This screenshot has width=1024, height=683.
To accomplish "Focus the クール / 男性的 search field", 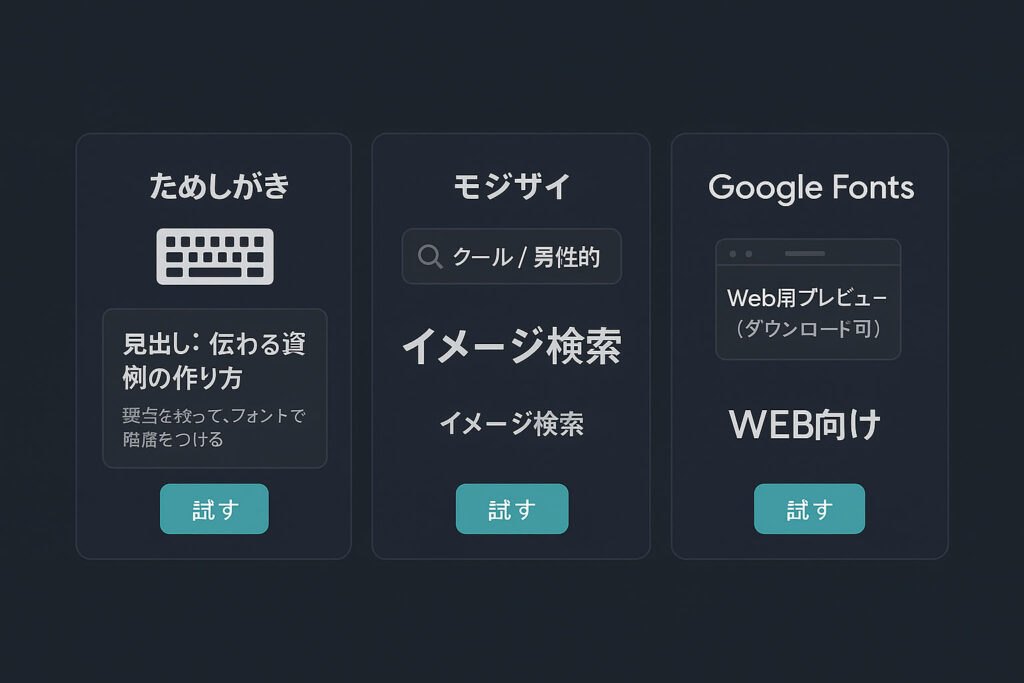I will 511,256.
